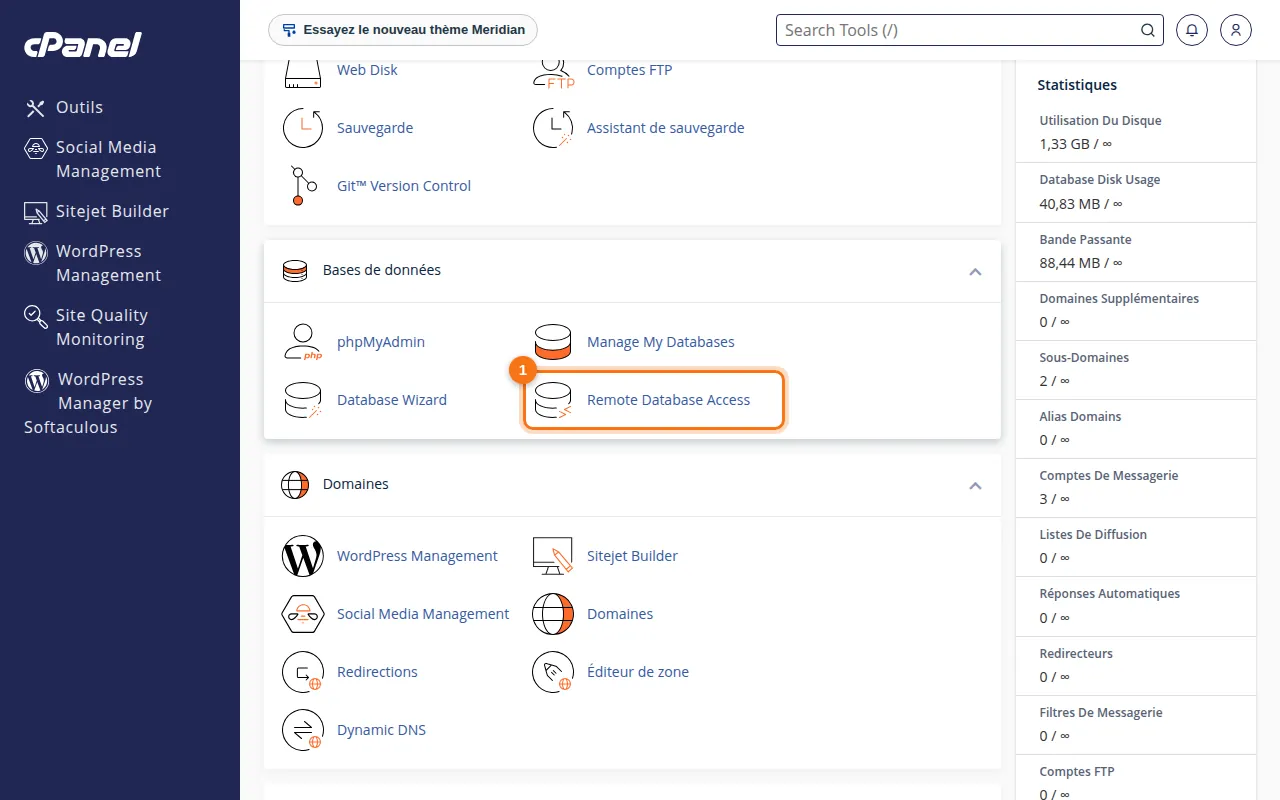Viewport: 1280px width, 800px height.
Task: Click the Domaines globe icon
Action: 553,614
